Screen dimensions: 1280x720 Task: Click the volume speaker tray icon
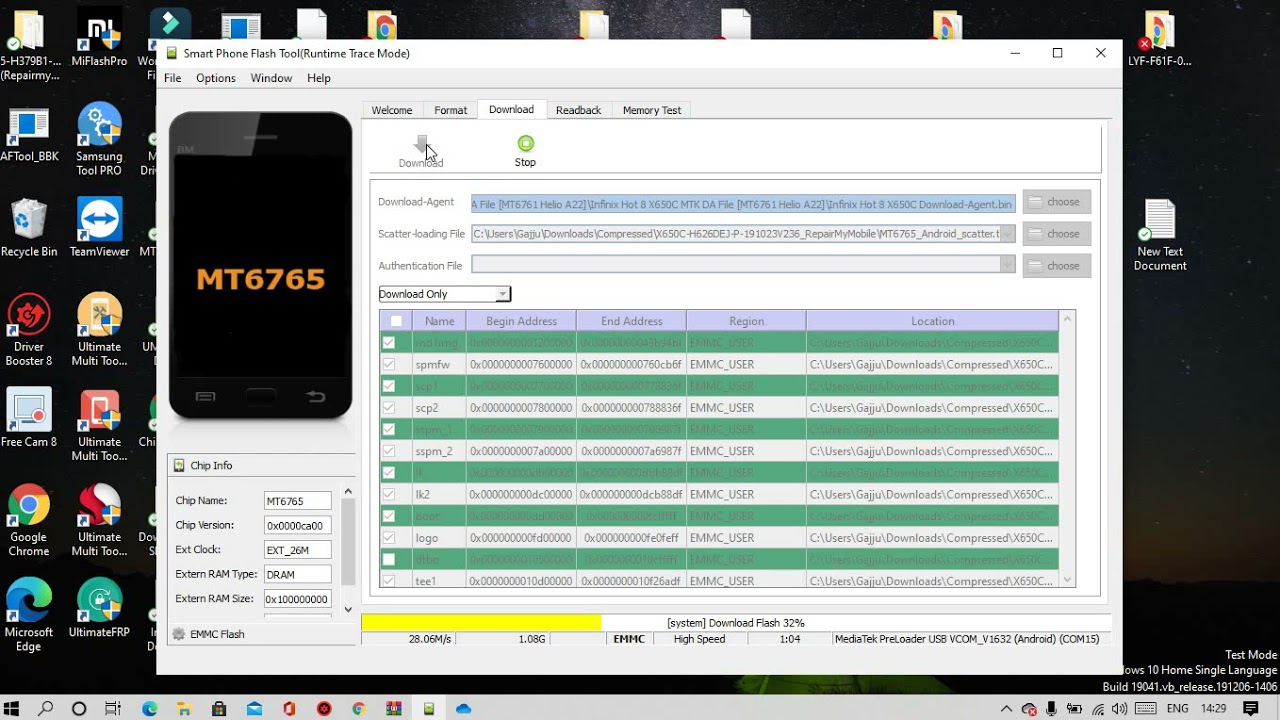(x=1121, y=708)
